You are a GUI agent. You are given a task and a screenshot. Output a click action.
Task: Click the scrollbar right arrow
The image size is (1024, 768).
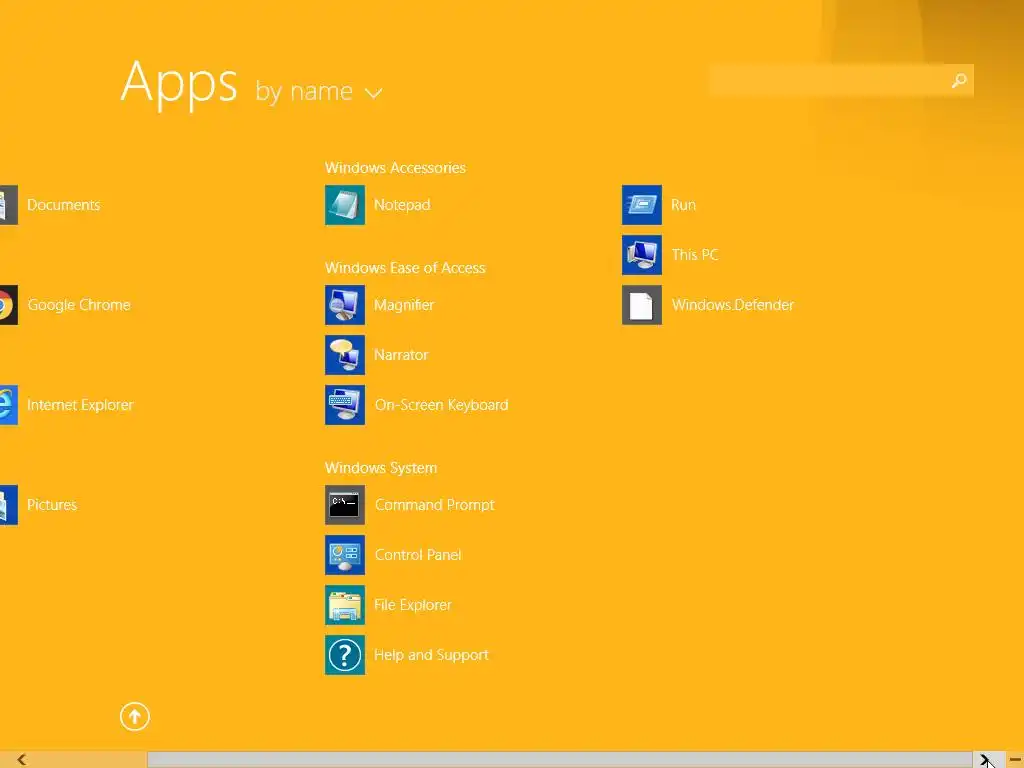pyautogui.click(x=985, y=760)
